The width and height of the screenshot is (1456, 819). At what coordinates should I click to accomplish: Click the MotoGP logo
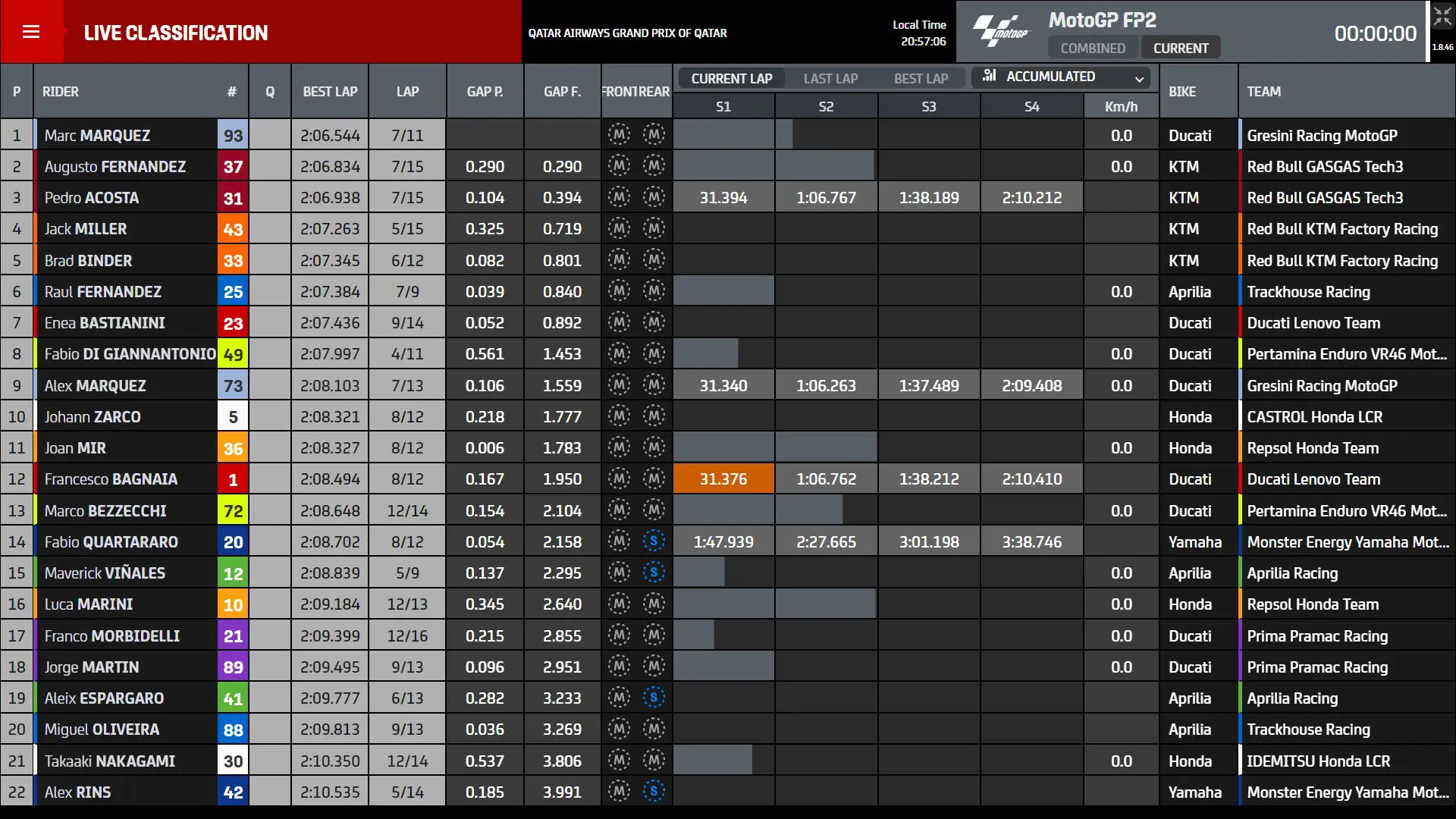tap(1001, 32)
